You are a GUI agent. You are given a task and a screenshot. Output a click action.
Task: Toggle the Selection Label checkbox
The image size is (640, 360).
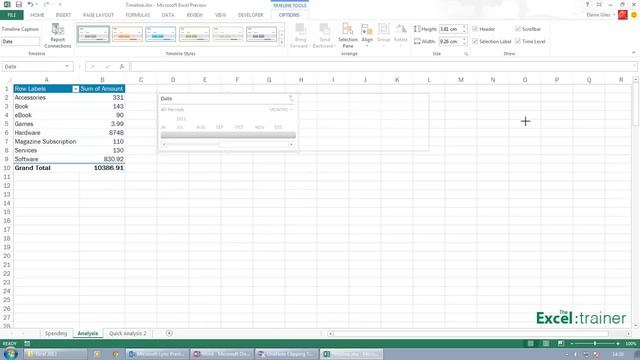click(x=475, y=41)
